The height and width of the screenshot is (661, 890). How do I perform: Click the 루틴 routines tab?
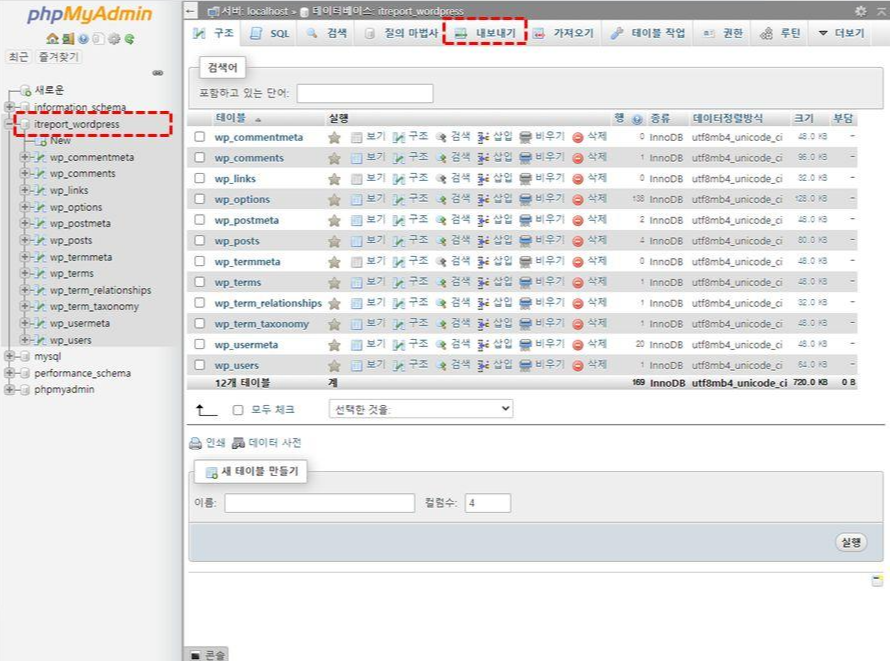[780, 33]
